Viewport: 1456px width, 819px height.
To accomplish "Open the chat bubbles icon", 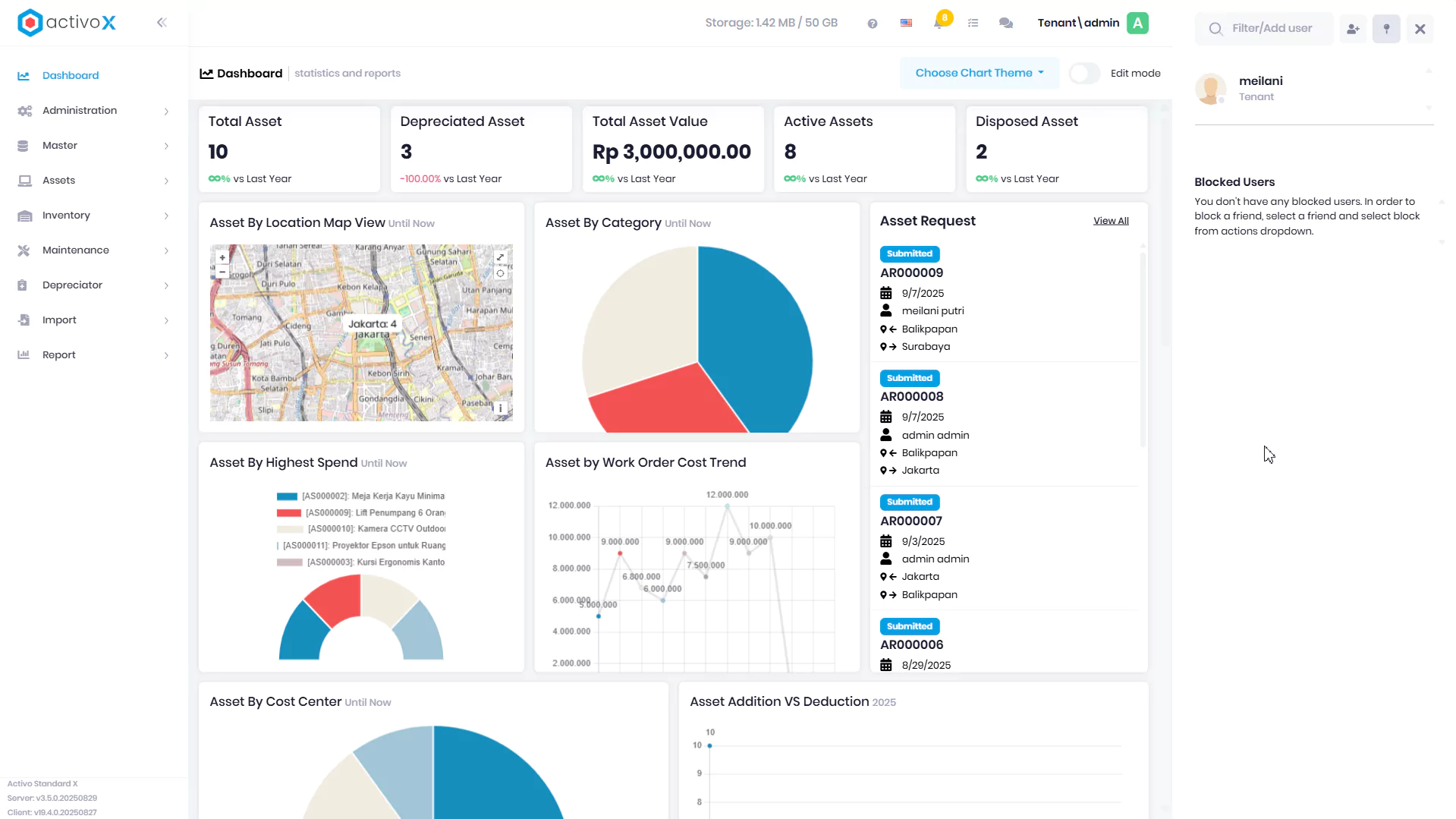I will pyautogui.click(x=1006, y=23).
